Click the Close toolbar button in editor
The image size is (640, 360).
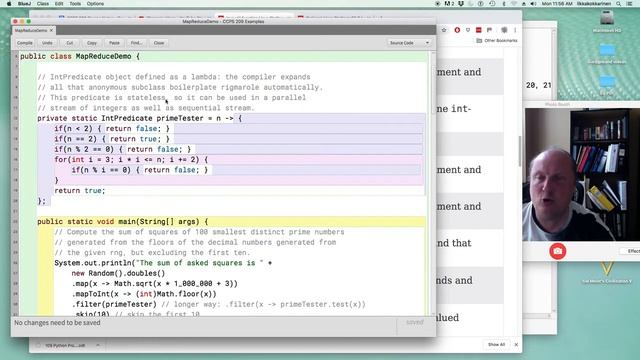[159, 43]
